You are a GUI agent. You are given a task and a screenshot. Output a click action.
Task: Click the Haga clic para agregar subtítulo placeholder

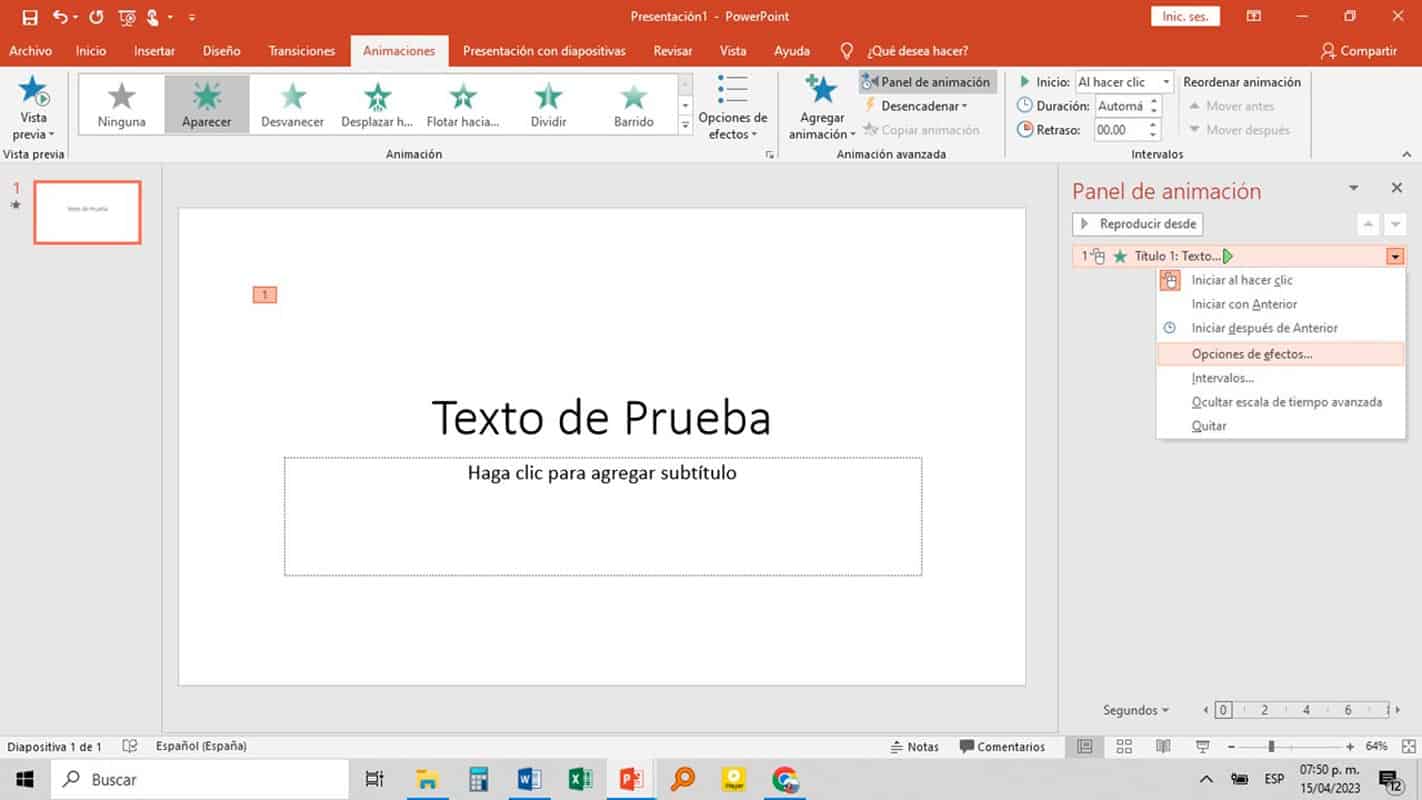[603, 516]
